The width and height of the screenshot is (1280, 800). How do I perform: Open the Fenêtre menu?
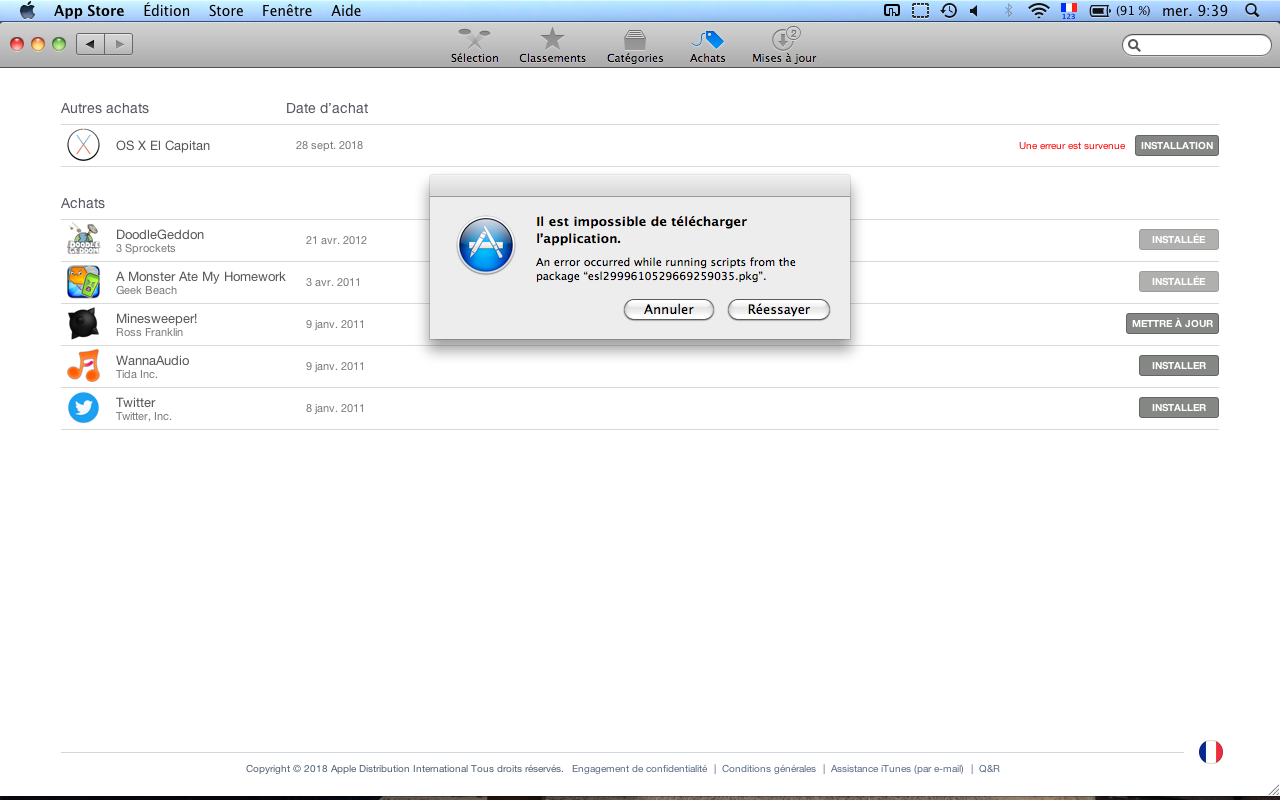tap(286, 11)
